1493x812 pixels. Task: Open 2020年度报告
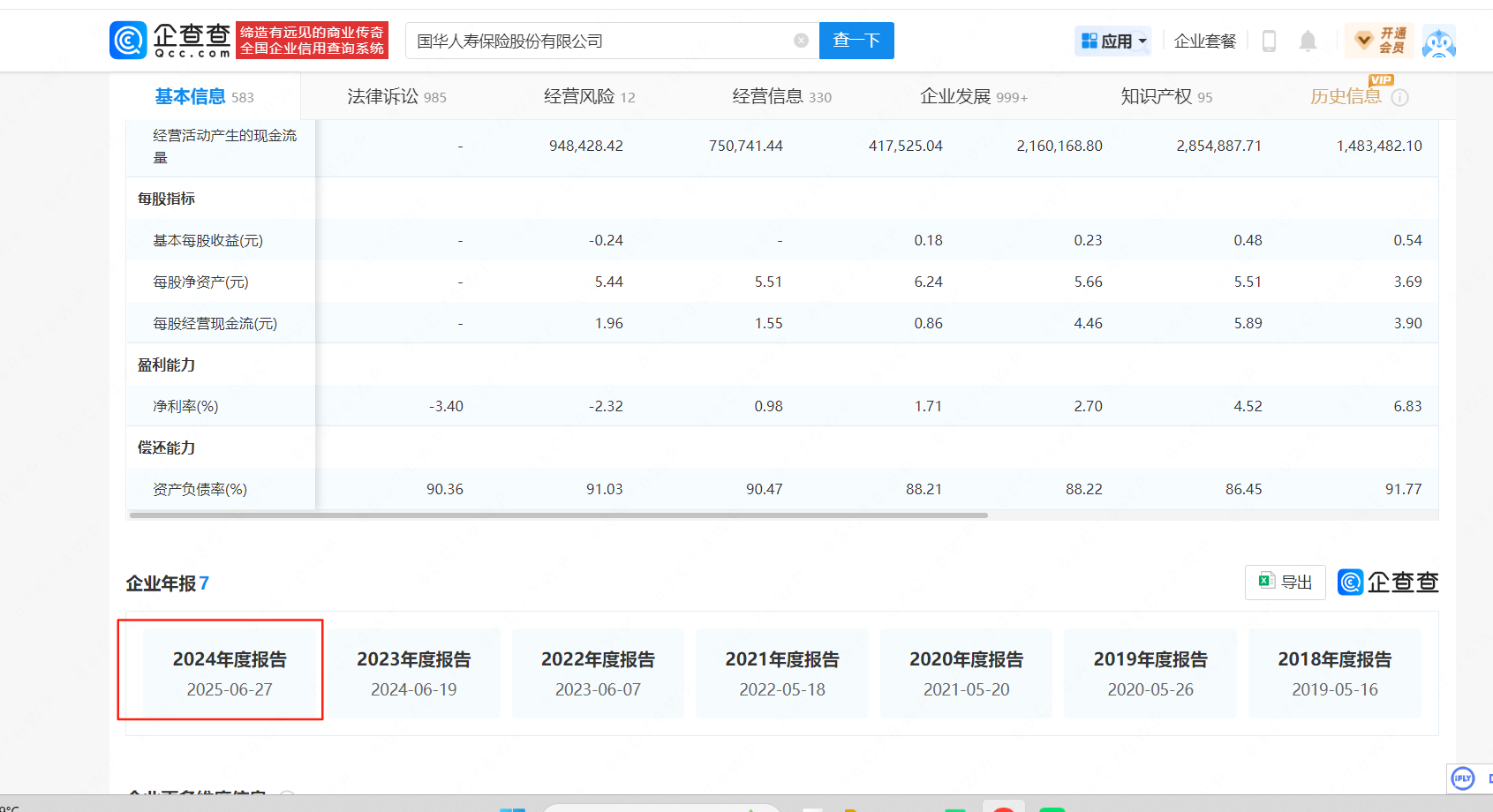coord(967,673)
